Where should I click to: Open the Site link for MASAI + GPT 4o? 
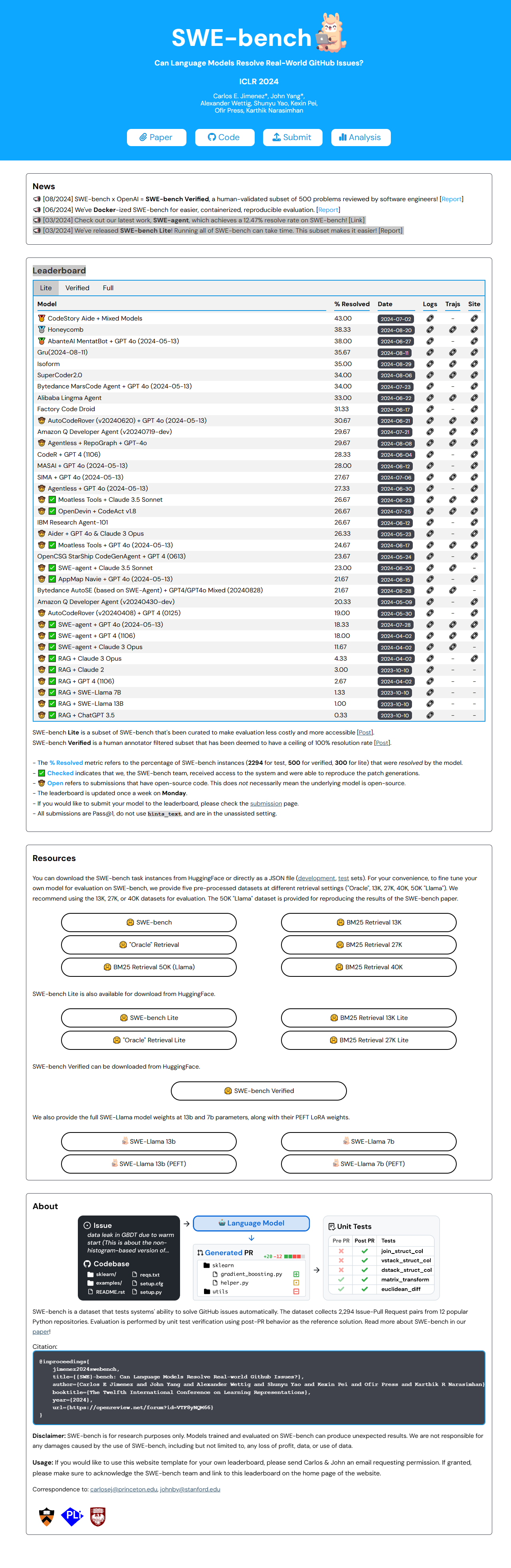tap(474, 466)
